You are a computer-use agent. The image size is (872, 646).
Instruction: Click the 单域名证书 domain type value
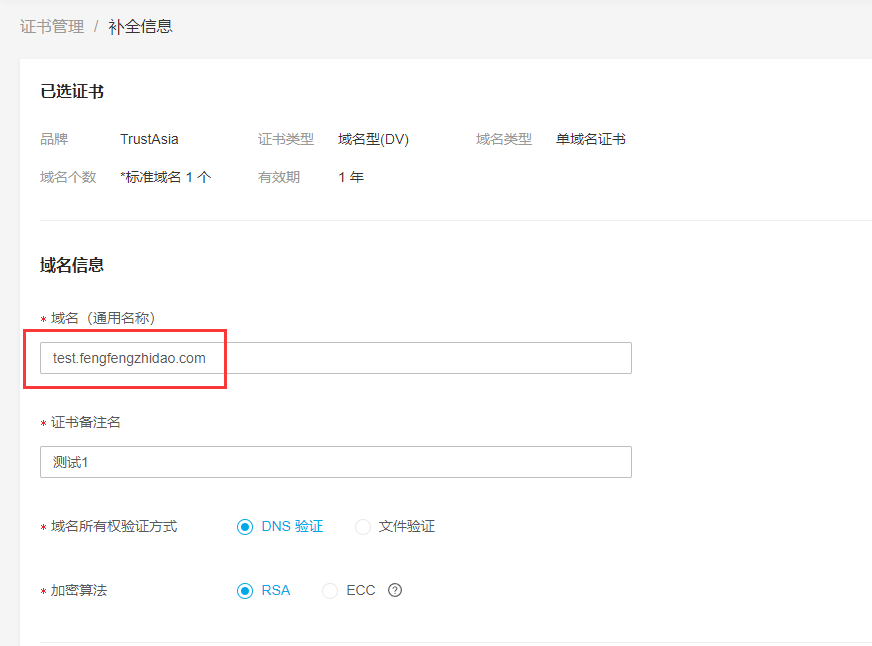click(x=591, y=139)
